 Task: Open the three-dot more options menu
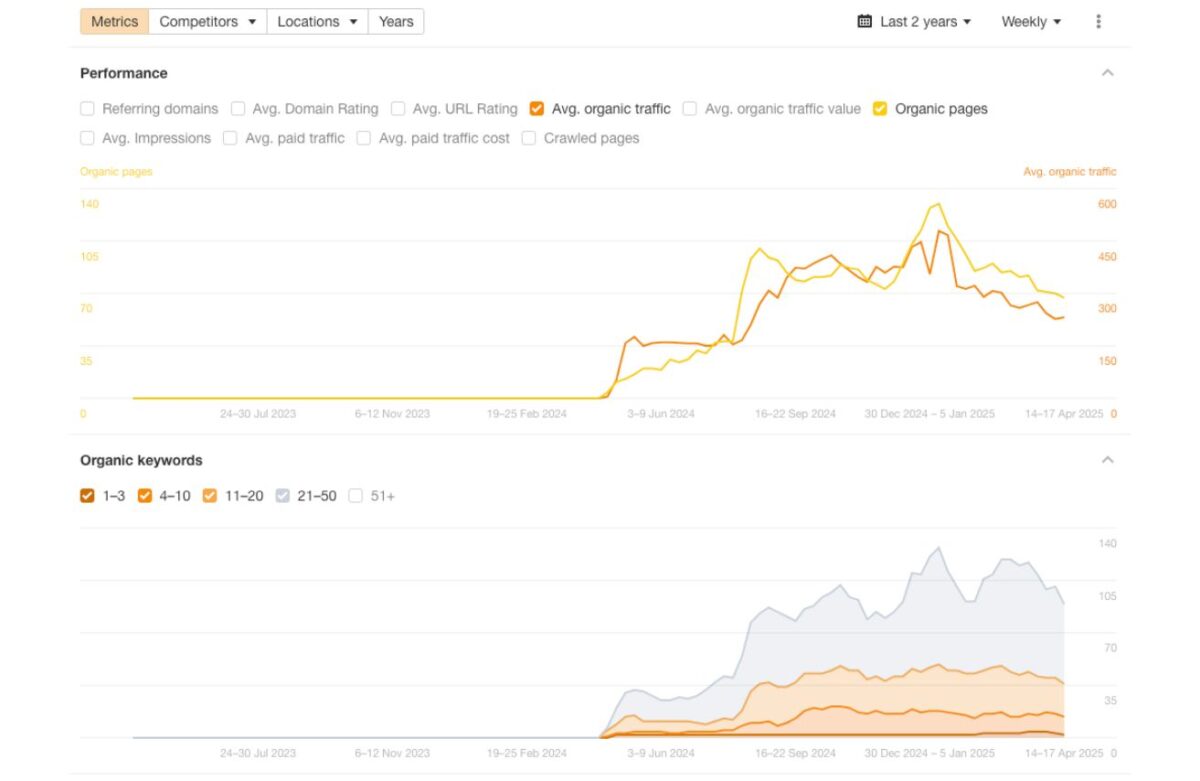(1098, 22)
